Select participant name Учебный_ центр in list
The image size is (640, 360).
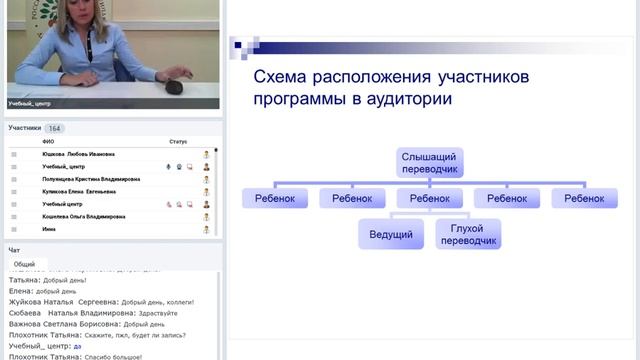[64, 167]
